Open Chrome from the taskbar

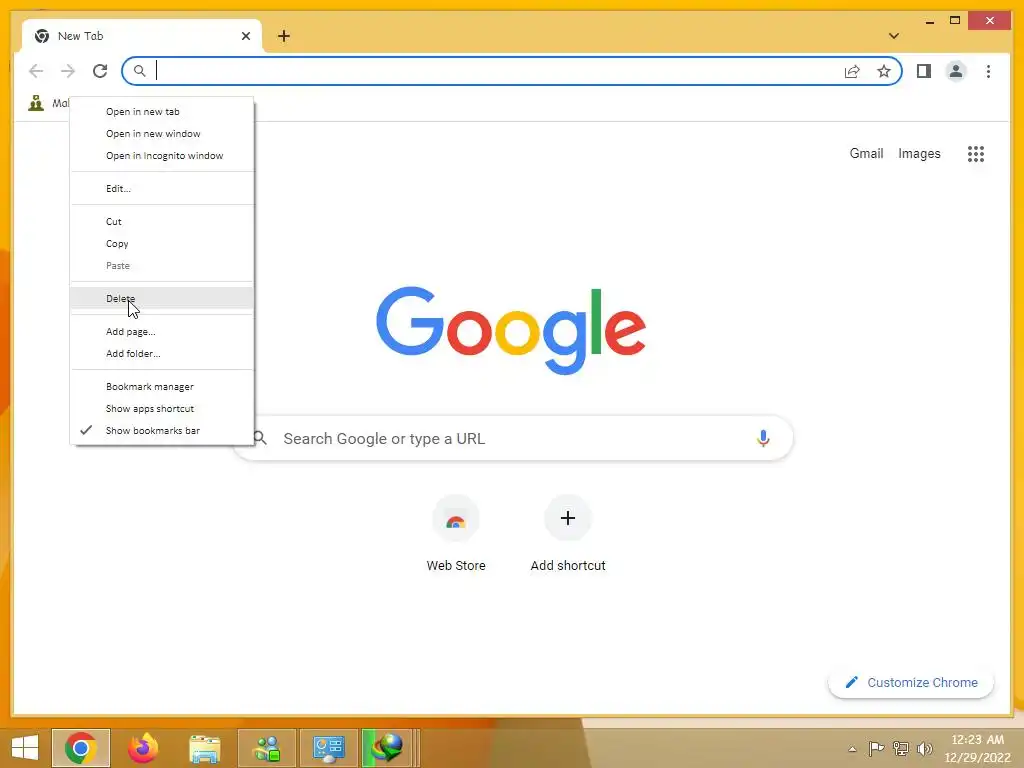[x=81, y=747]
